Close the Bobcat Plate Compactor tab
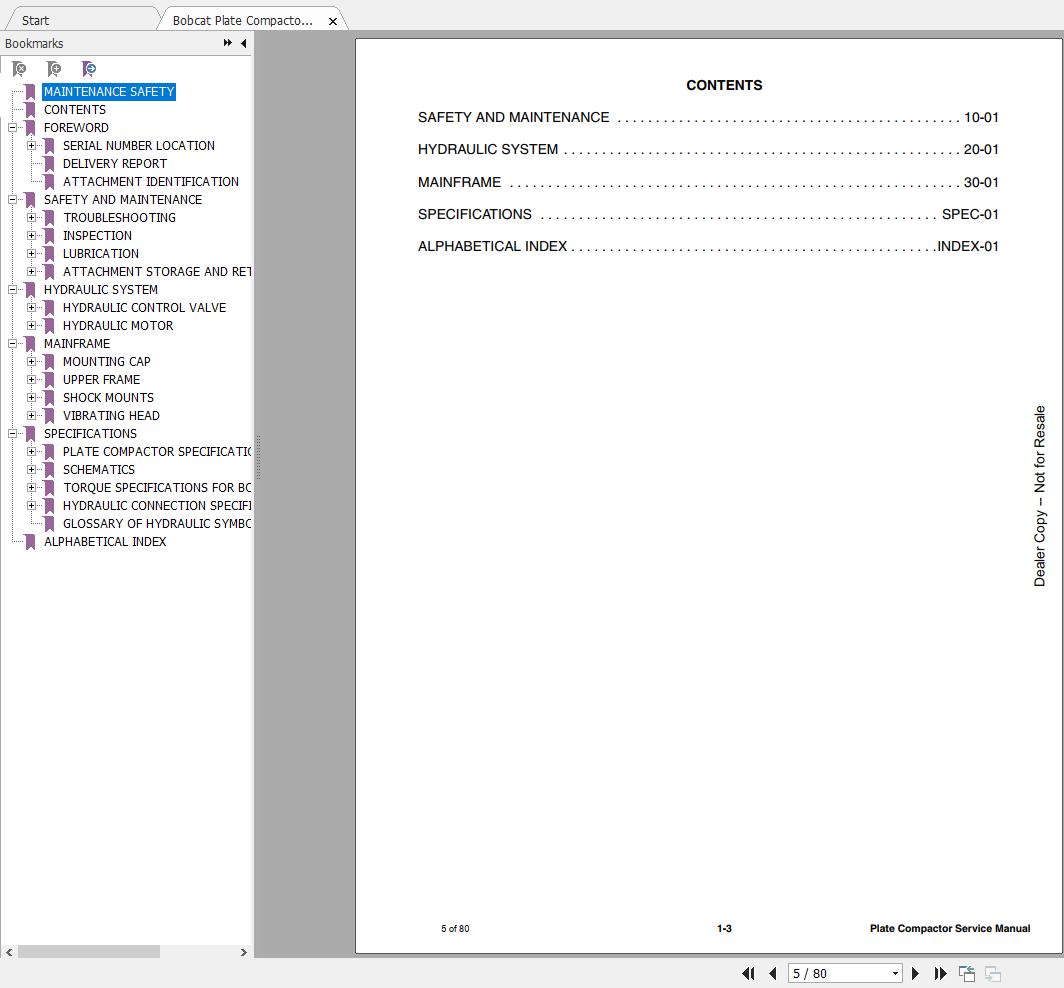Image resolution: width=1064 pixels, height=988 pixels. (332, 21)
